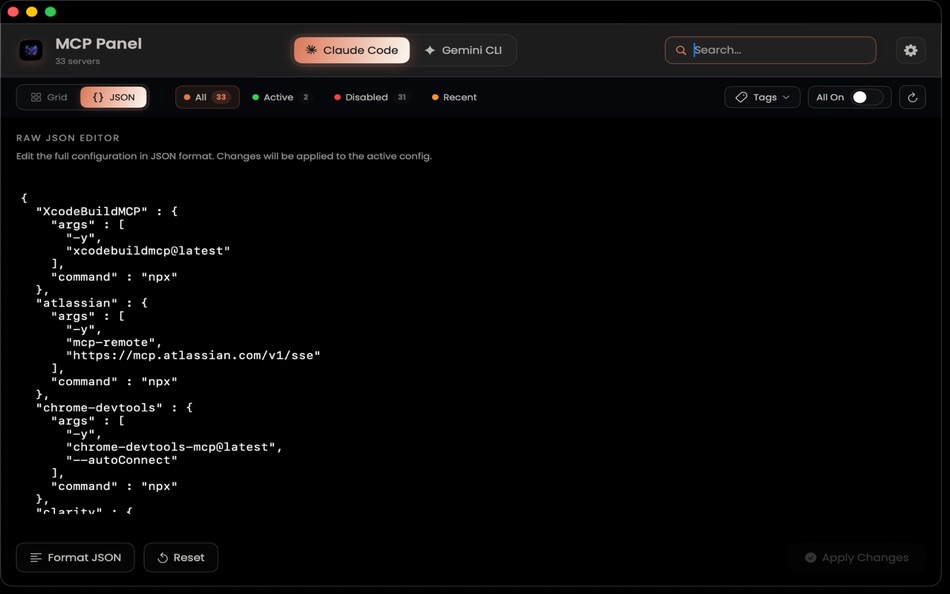This screenshot has width=950, height=594.
Task: Click the MCP Panel app logo
Action: (31, 50)
